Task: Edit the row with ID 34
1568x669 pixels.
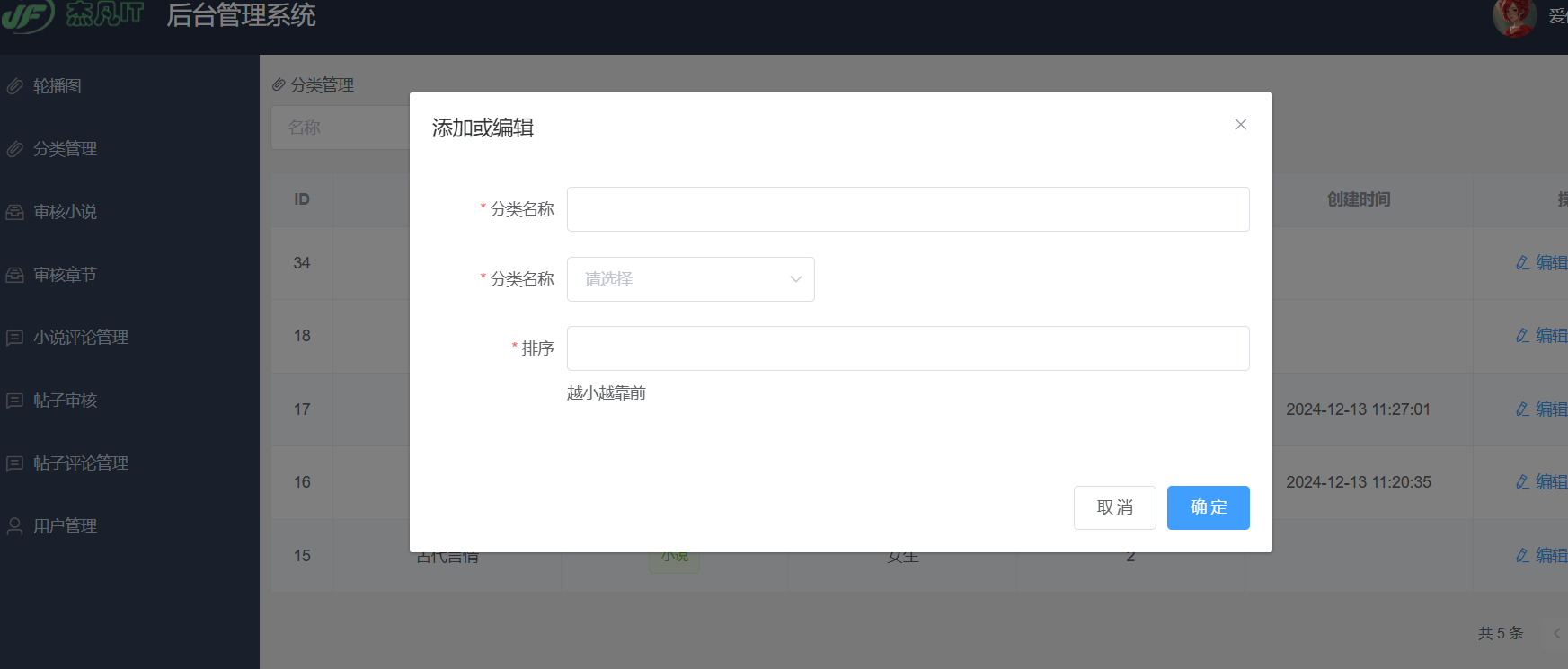Action: (x=1542, y=263)
